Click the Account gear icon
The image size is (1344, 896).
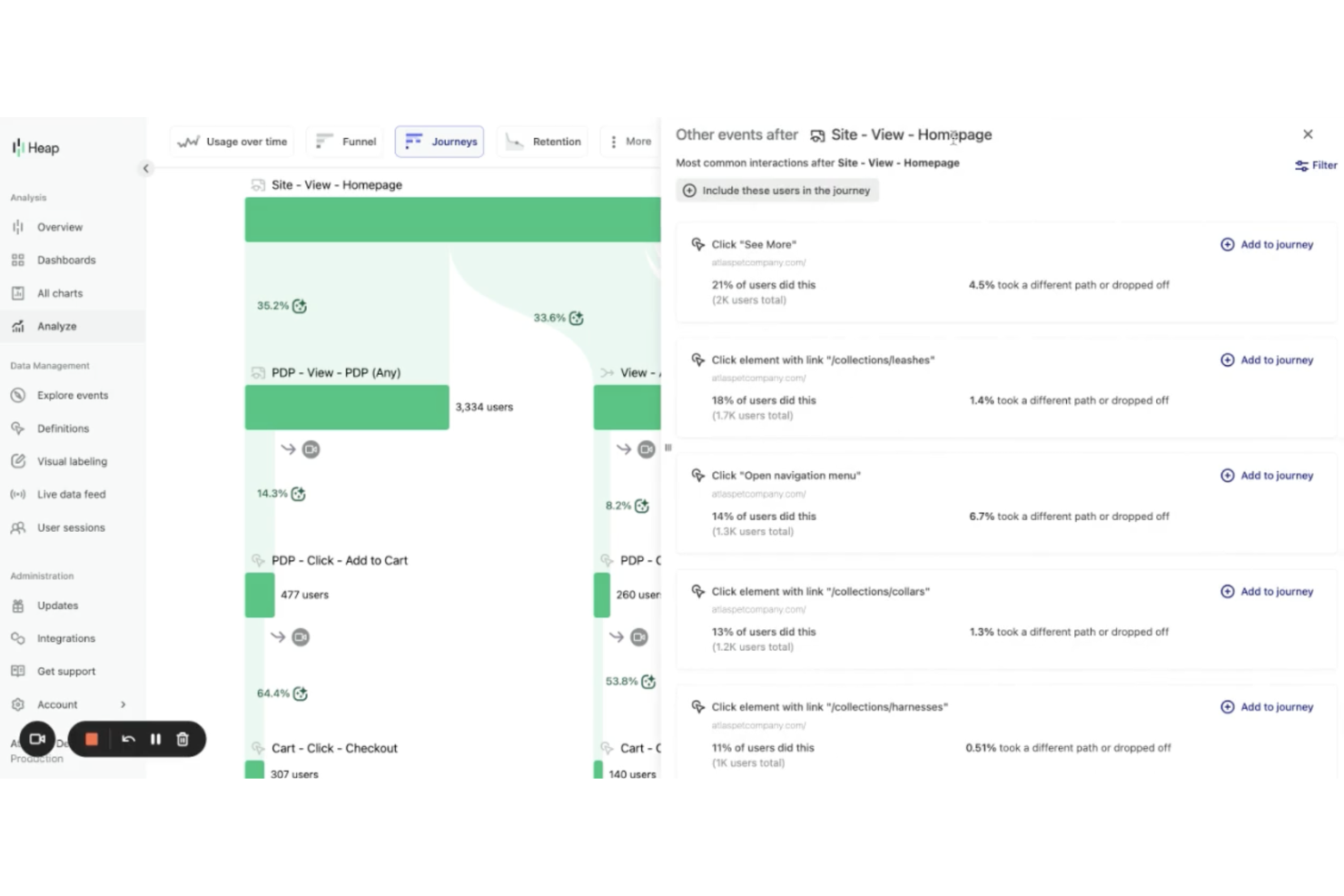[17, 704]
